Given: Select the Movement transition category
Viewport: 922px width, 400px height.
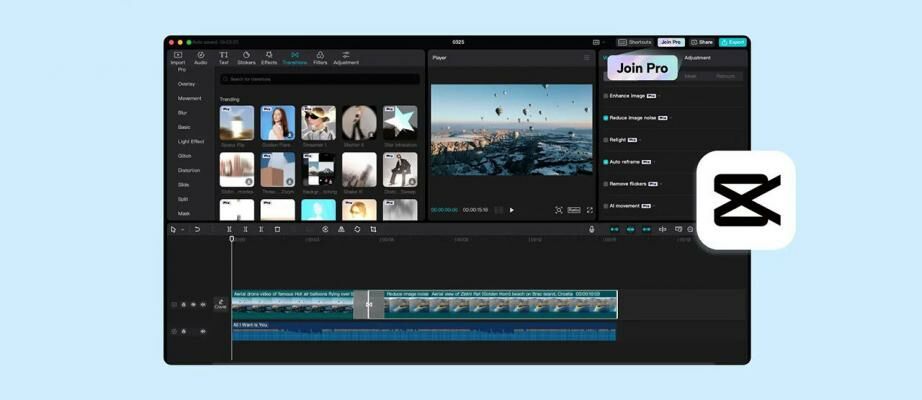Looking at the screenshot, I should (189, 98).
